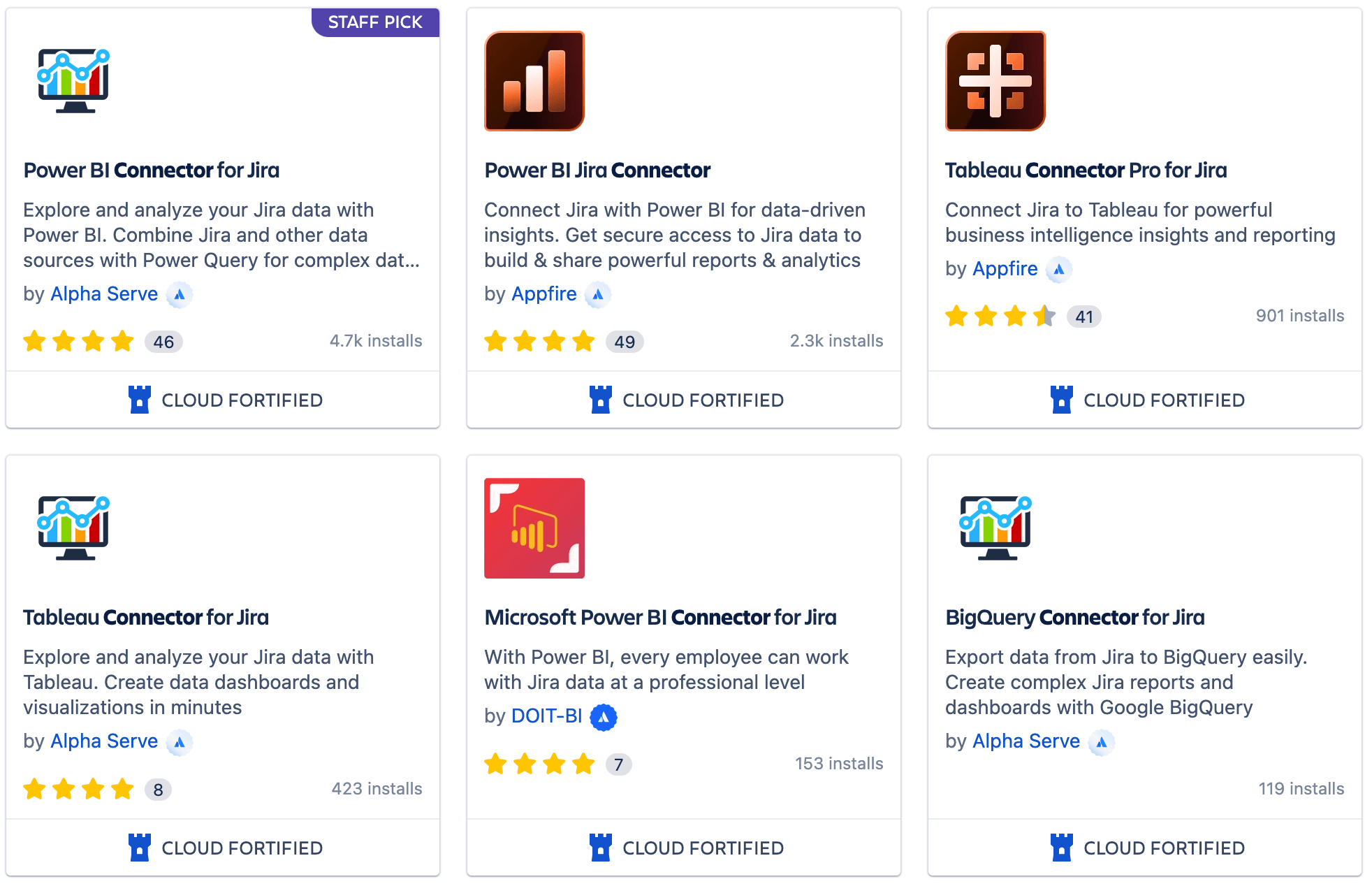The image size is (1372, 886).
Task: Open the Appfire vendor link under Power BI Jira Connector
Action: coord(544,294)
